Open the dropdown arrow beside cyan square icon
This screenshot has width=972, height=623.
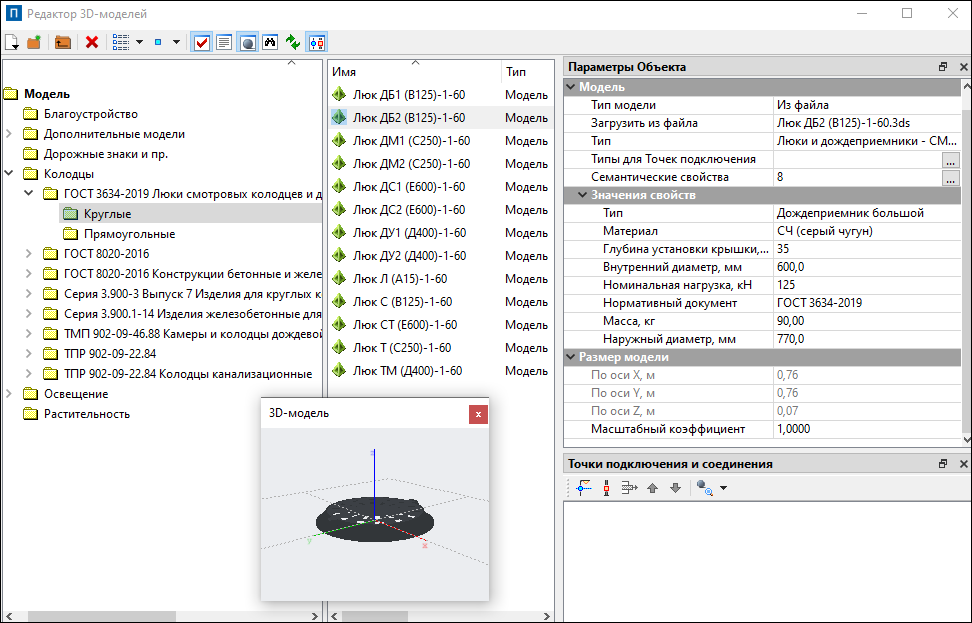point(177,42)
